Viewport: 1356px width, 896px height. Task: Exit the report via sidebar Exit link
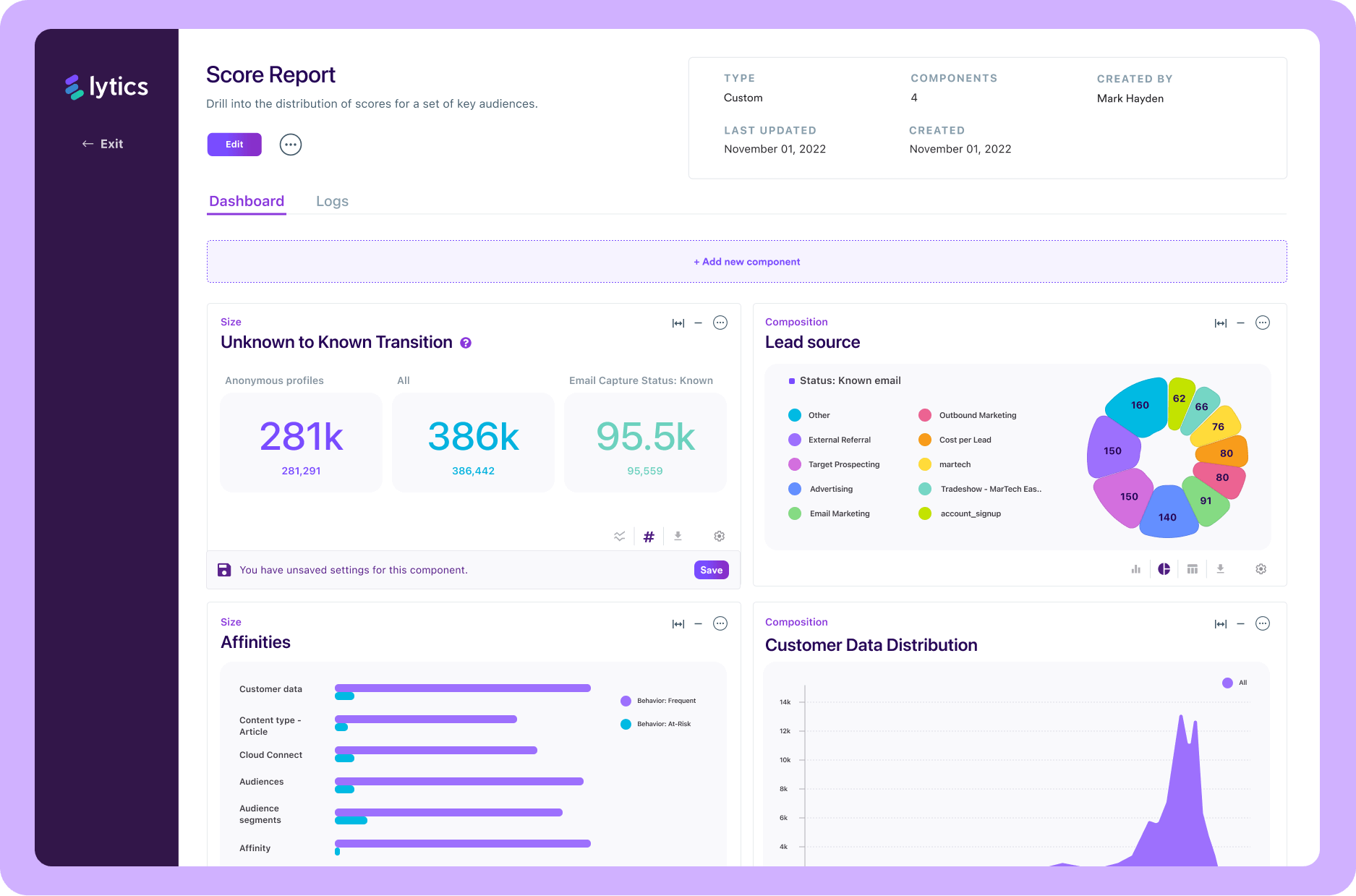click(x=103, y=144)
